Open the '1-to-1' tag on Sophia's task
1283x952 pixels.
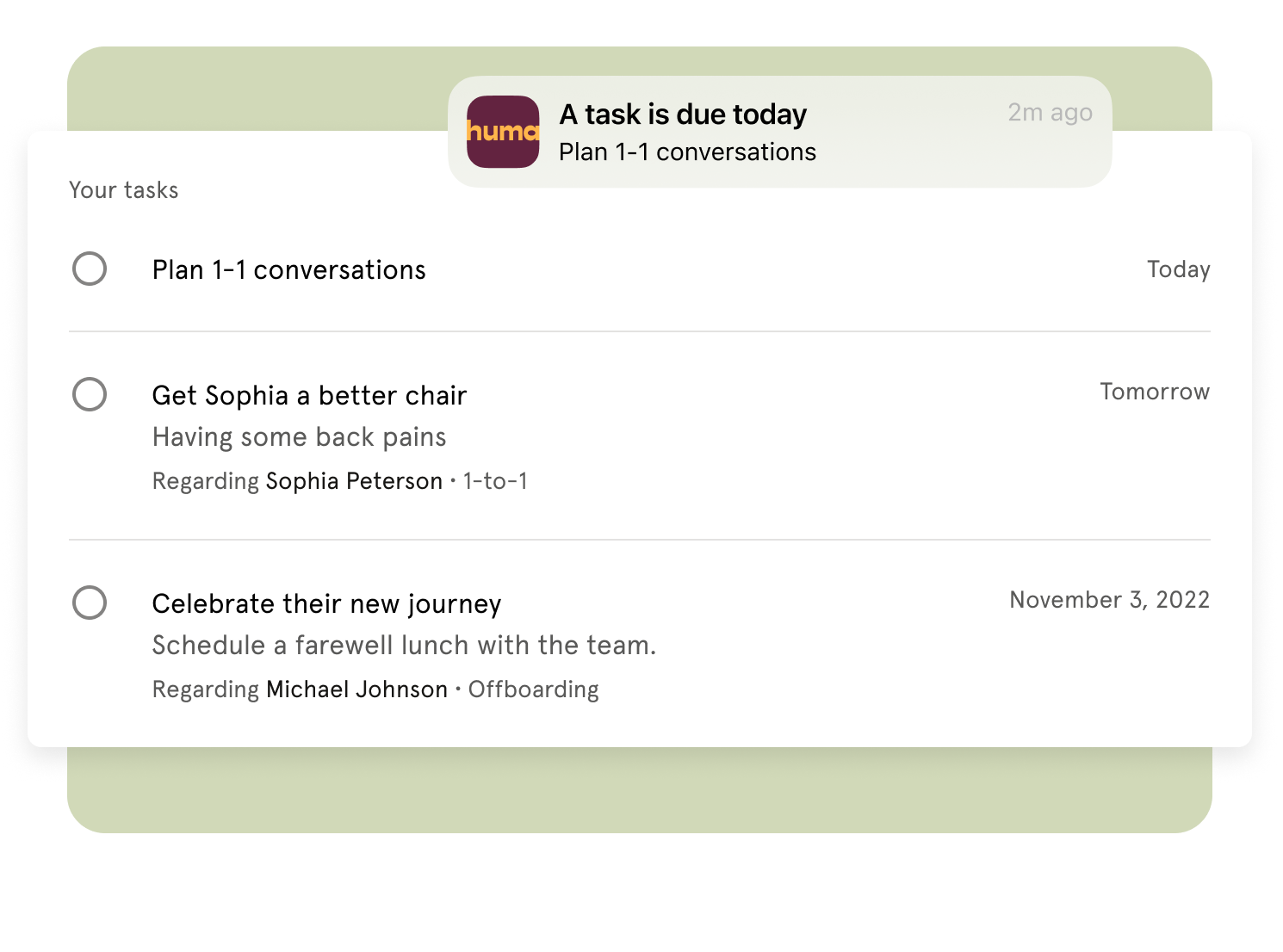point(497,480)
